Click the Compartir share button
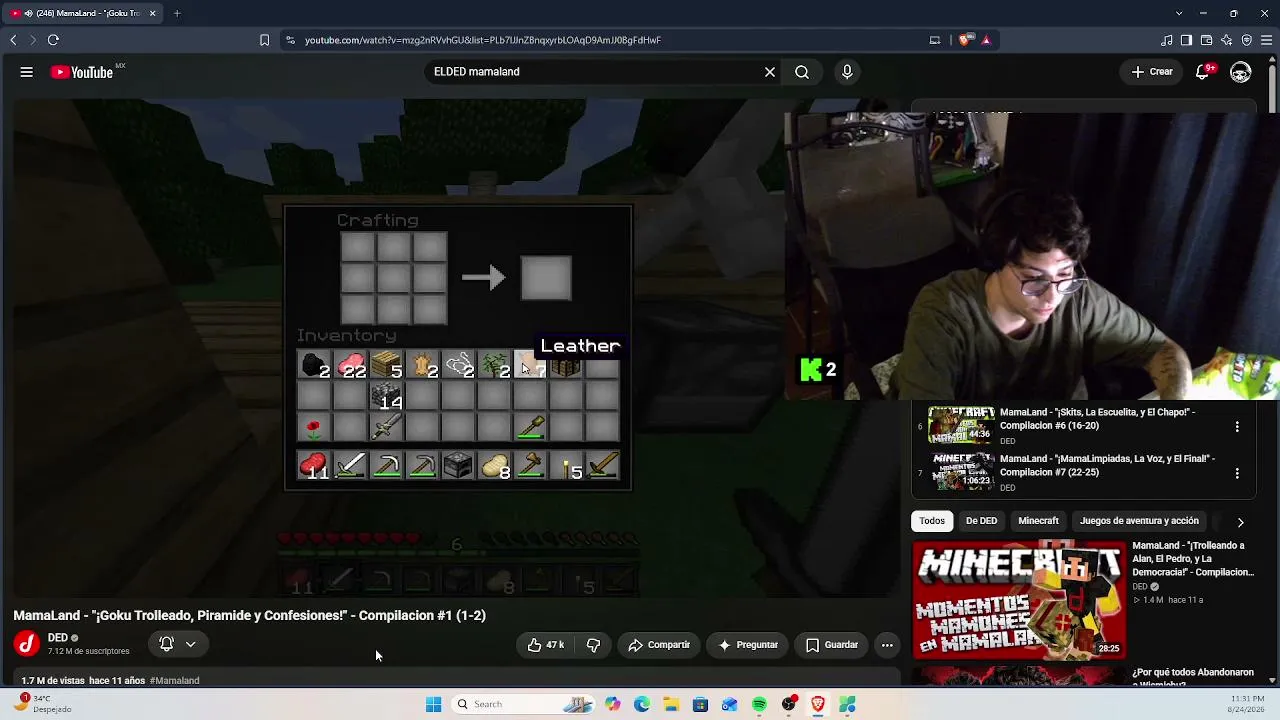The height and width of the screenshot is (720, 1280). coord(659,645)
